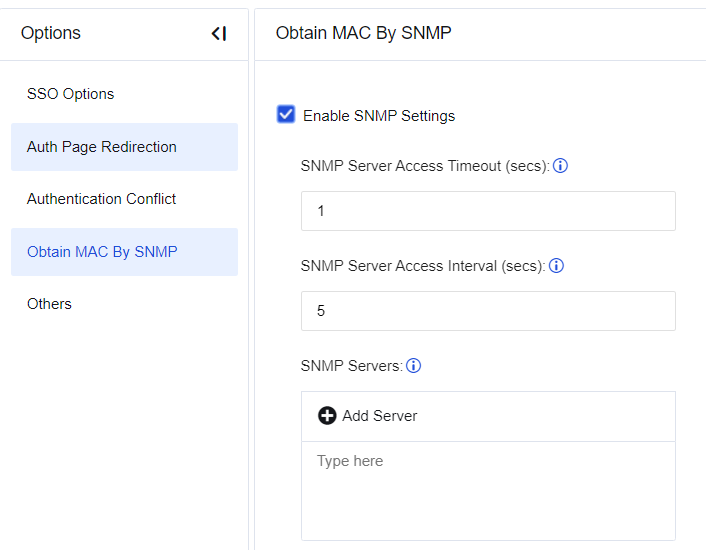Select Obtain MAC By SNMP in sidebar
Image resolution: width=706 pixels, height=550 pixels.
point(102,252)
